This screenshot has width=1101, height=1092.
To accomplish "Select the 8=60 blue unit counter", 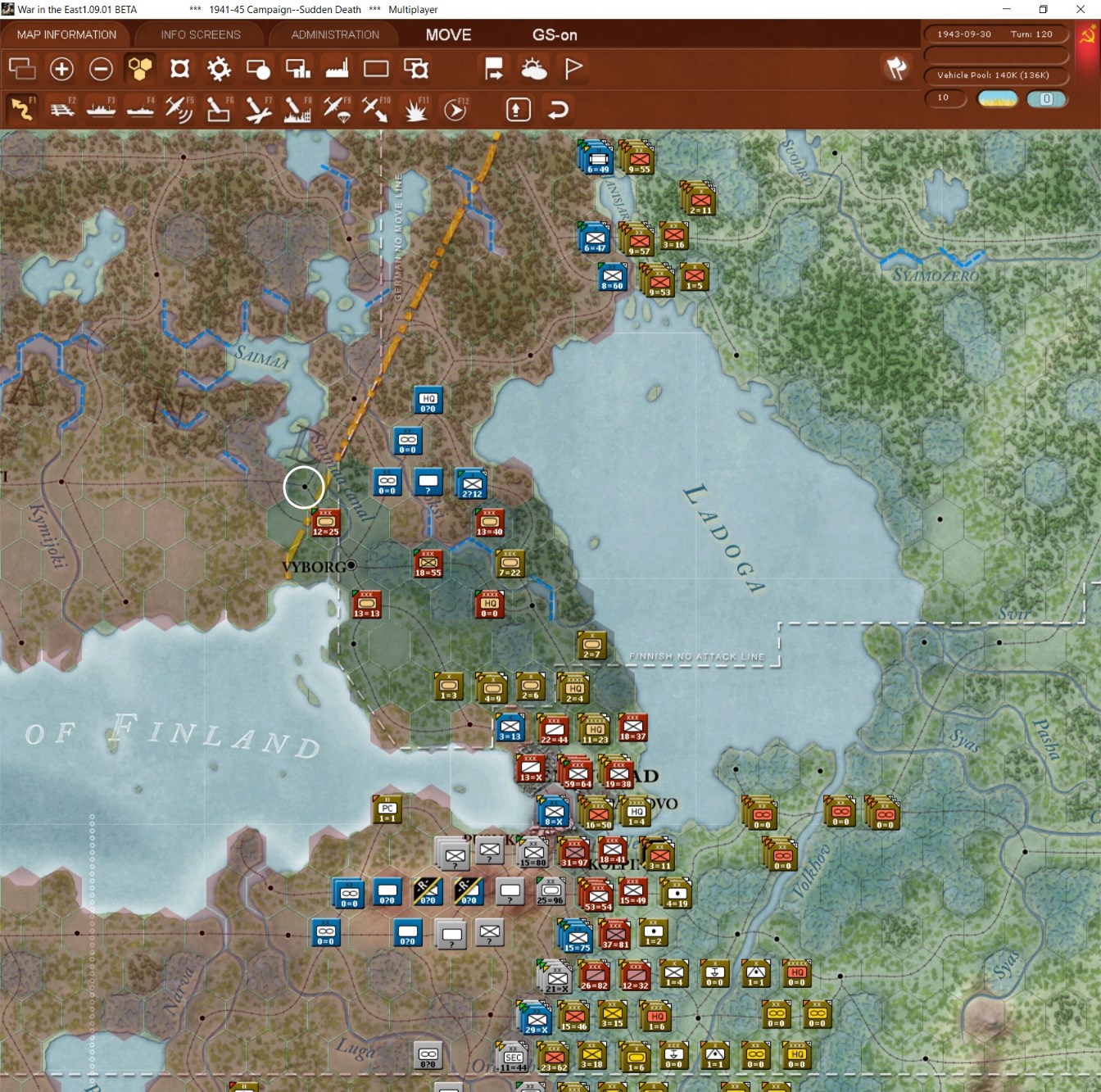I will pos(612,276).
